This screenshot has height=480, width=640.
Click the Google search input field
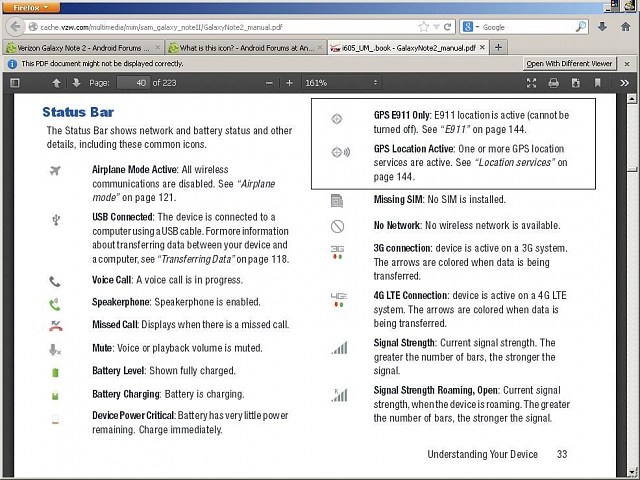[527, 27]
